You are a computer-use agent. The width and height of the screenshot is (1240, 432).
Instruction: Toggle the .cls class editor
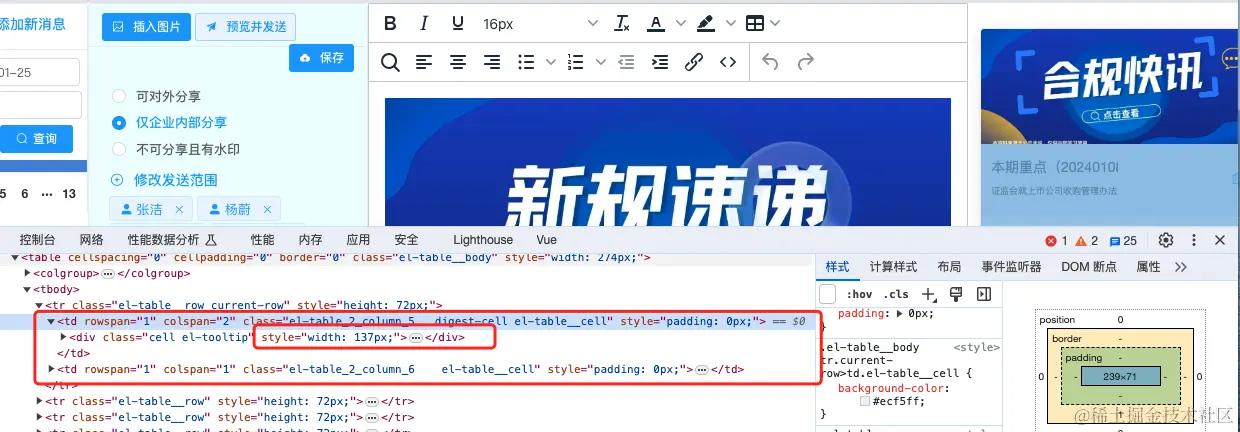(x=897, y=294)
